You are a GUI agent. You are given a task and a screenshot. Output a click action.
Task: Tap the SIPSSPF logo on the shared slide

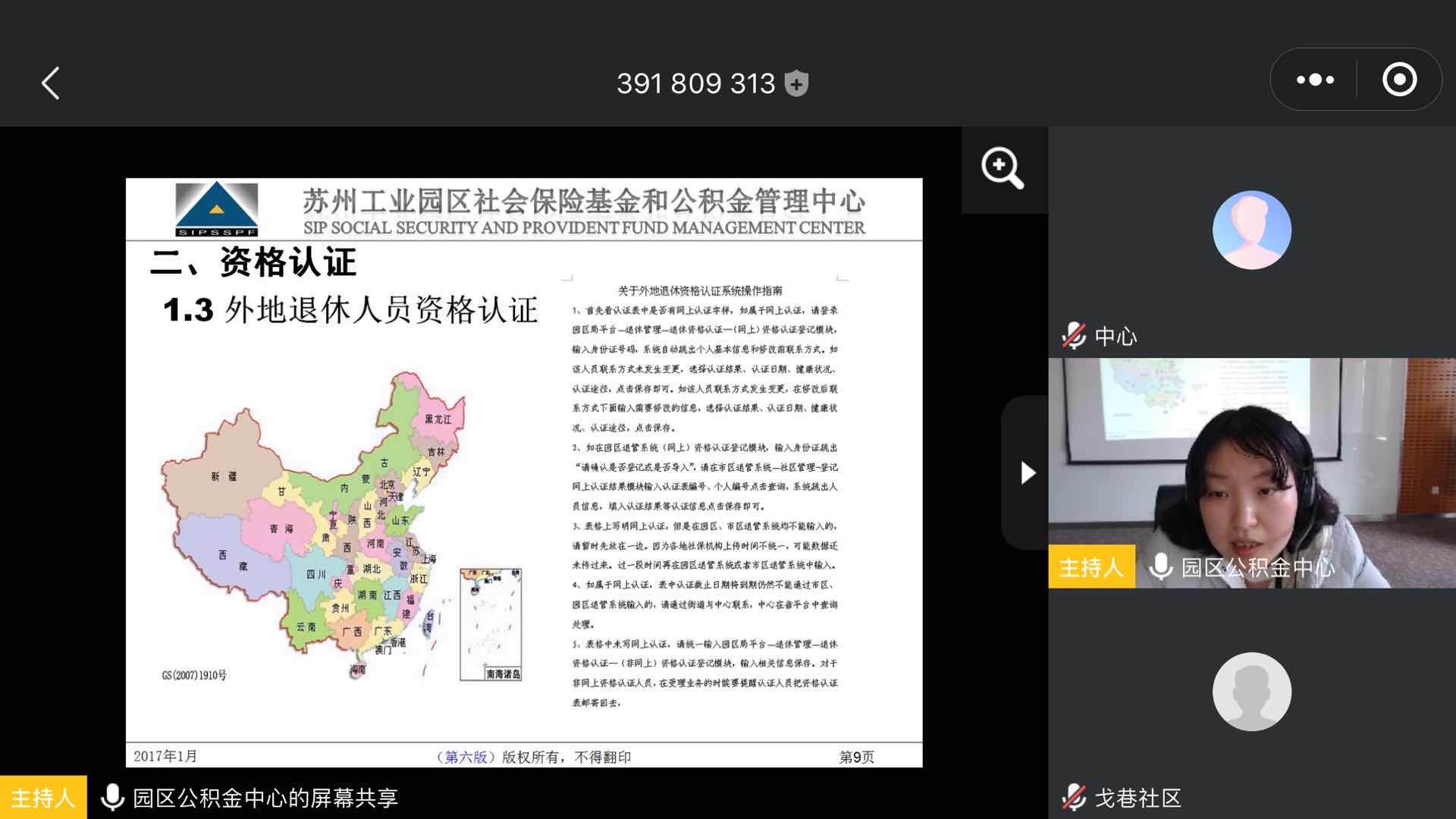click(x=217, y=209)
